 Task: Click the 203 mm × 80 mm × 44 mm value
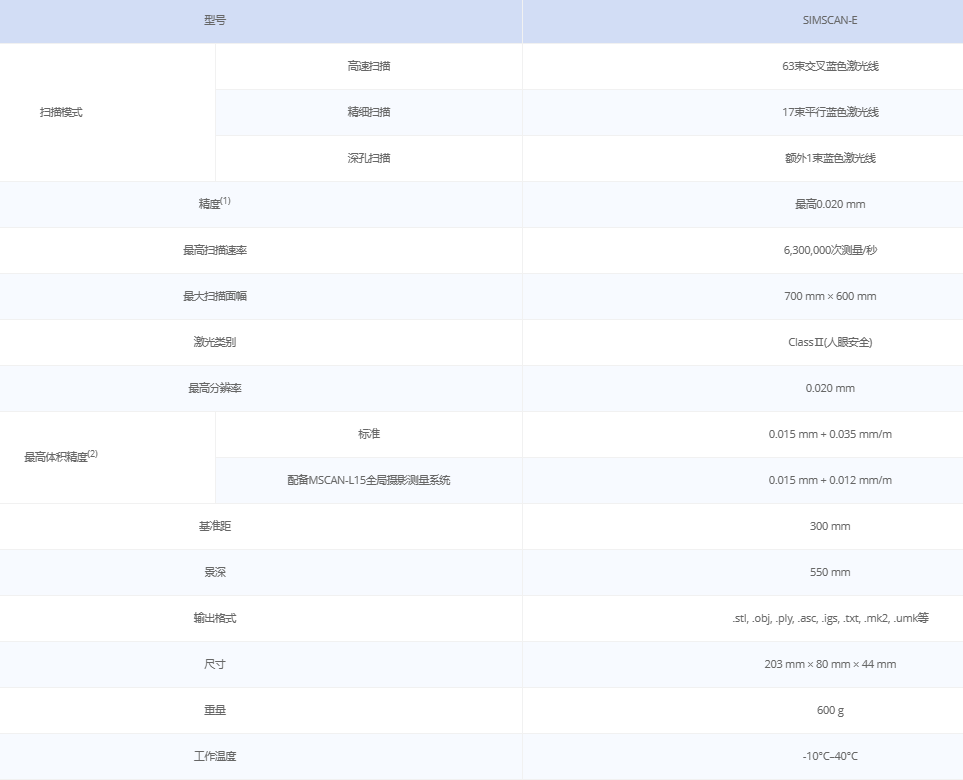pyautogui.click(x=829, y=664)
